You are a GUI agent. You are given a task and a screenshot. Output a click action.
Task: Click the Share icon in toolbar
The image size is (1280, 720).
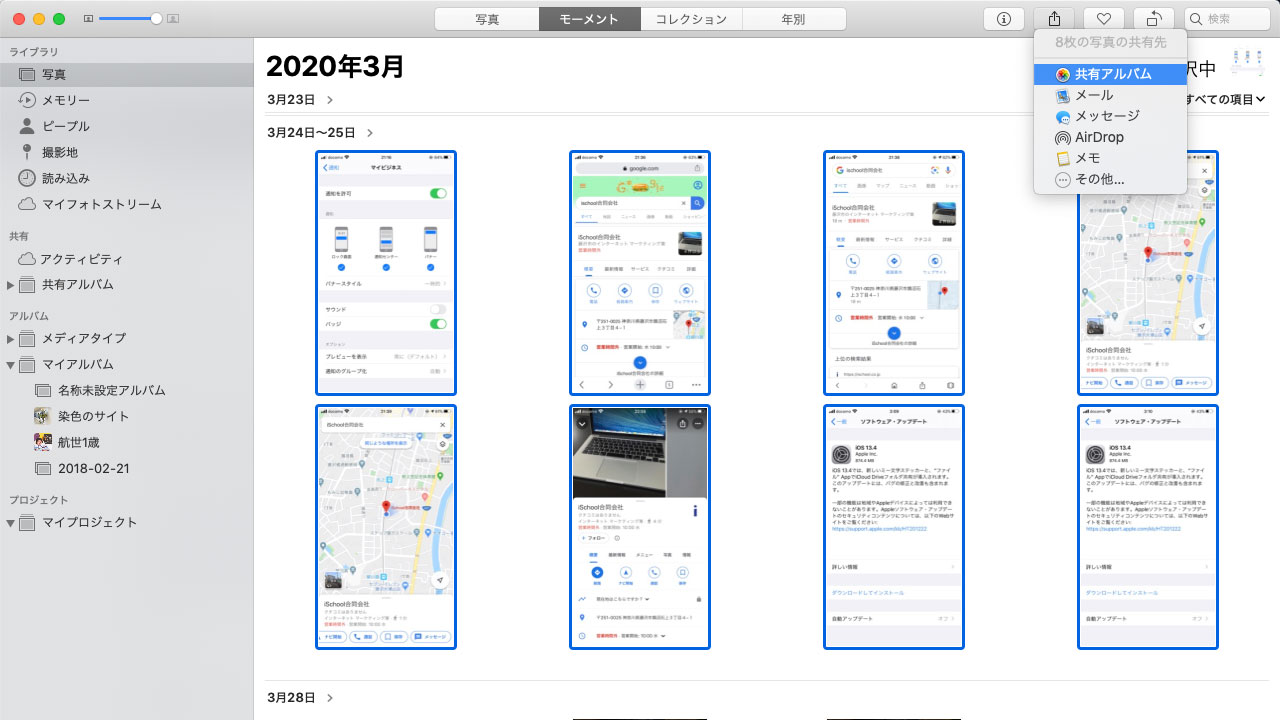click(1054, 19)
